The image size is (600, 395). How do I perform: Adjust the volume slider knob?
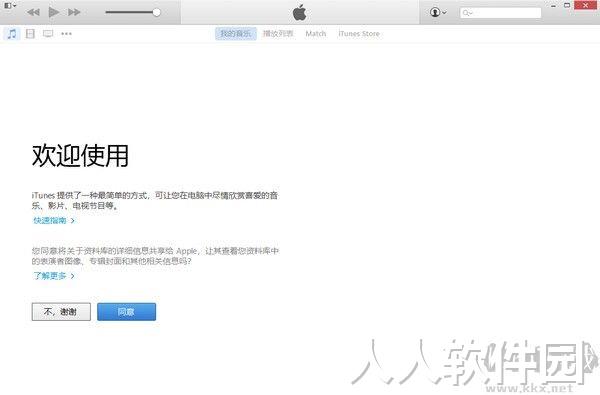[x=157, y=12]
